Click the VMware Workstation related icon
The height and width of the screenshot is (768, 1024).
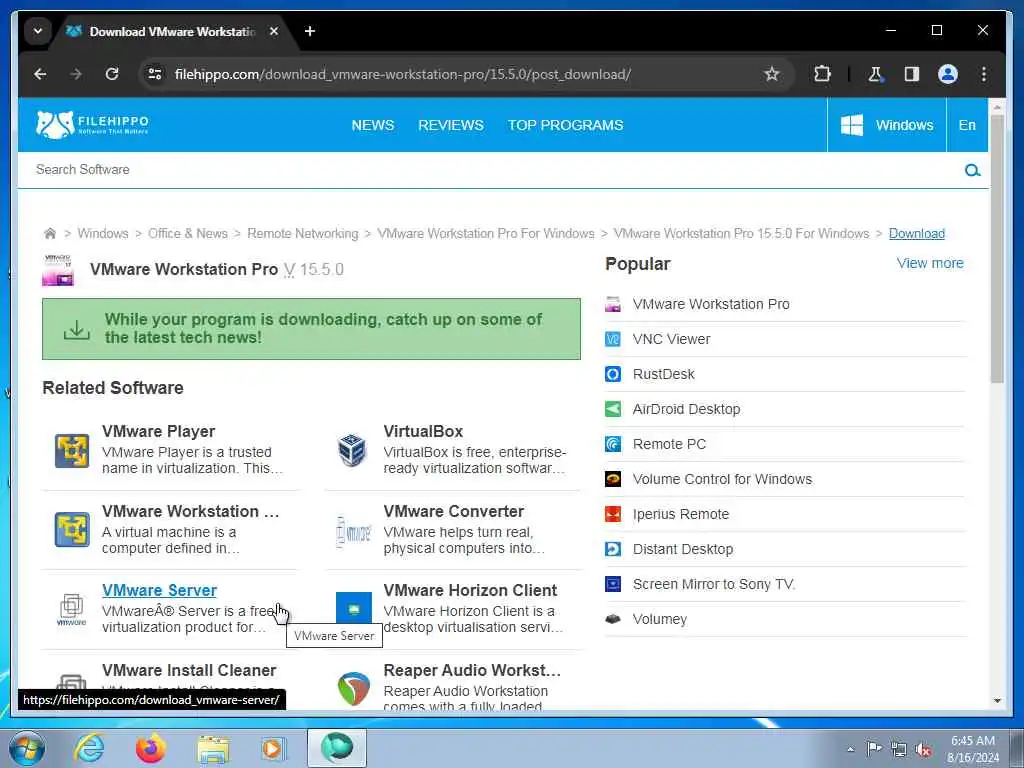72,530
